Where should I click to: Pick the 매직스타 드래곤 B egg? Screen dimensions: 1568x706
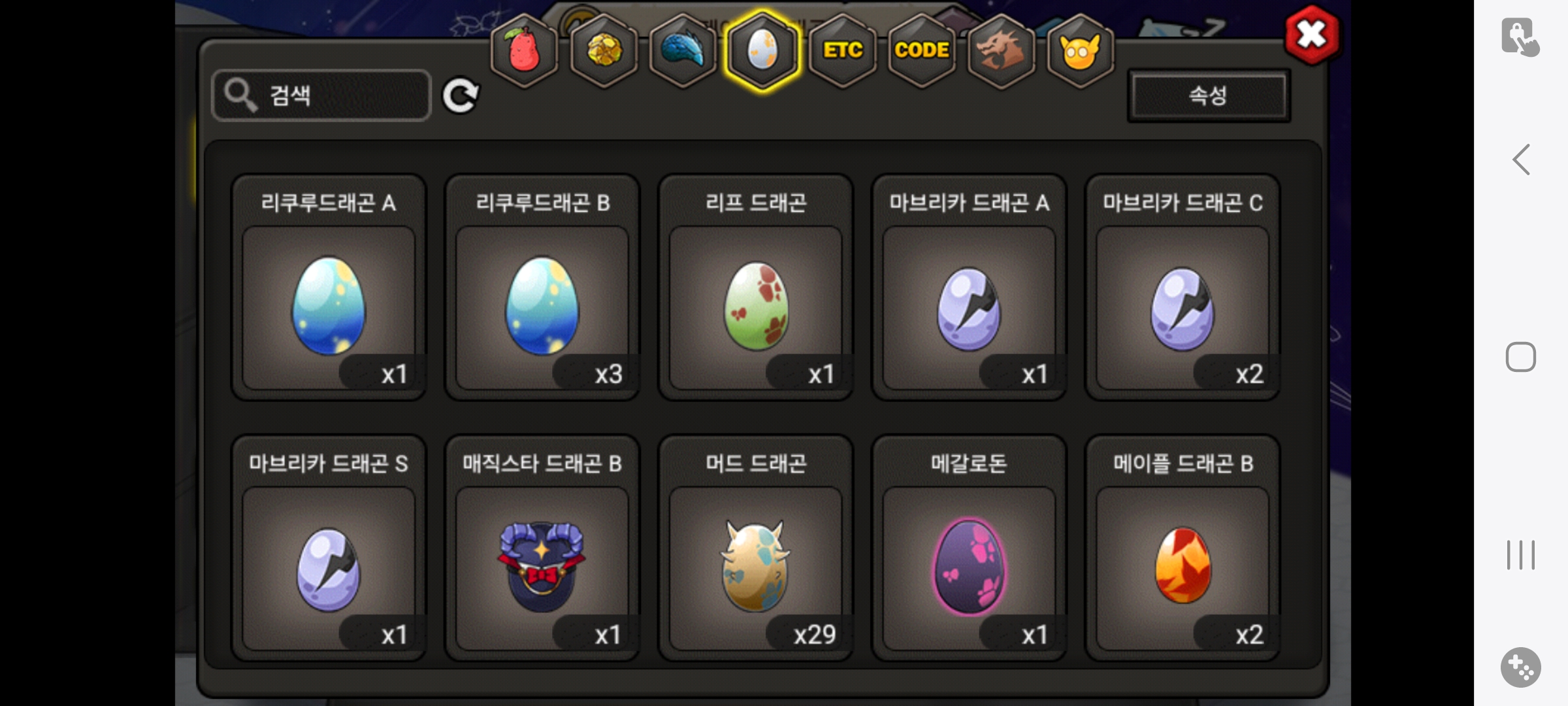point(542,548)
